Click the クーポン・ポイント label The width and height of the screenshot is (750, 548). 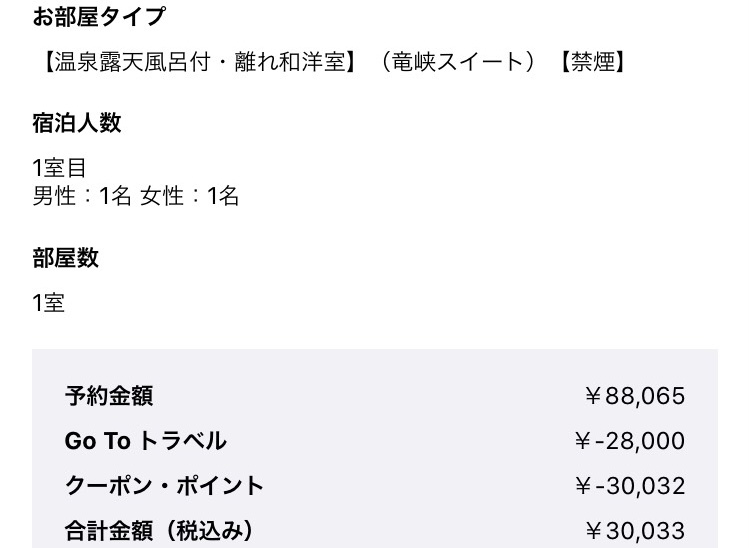pyautogui.click(x=164, y=486)
